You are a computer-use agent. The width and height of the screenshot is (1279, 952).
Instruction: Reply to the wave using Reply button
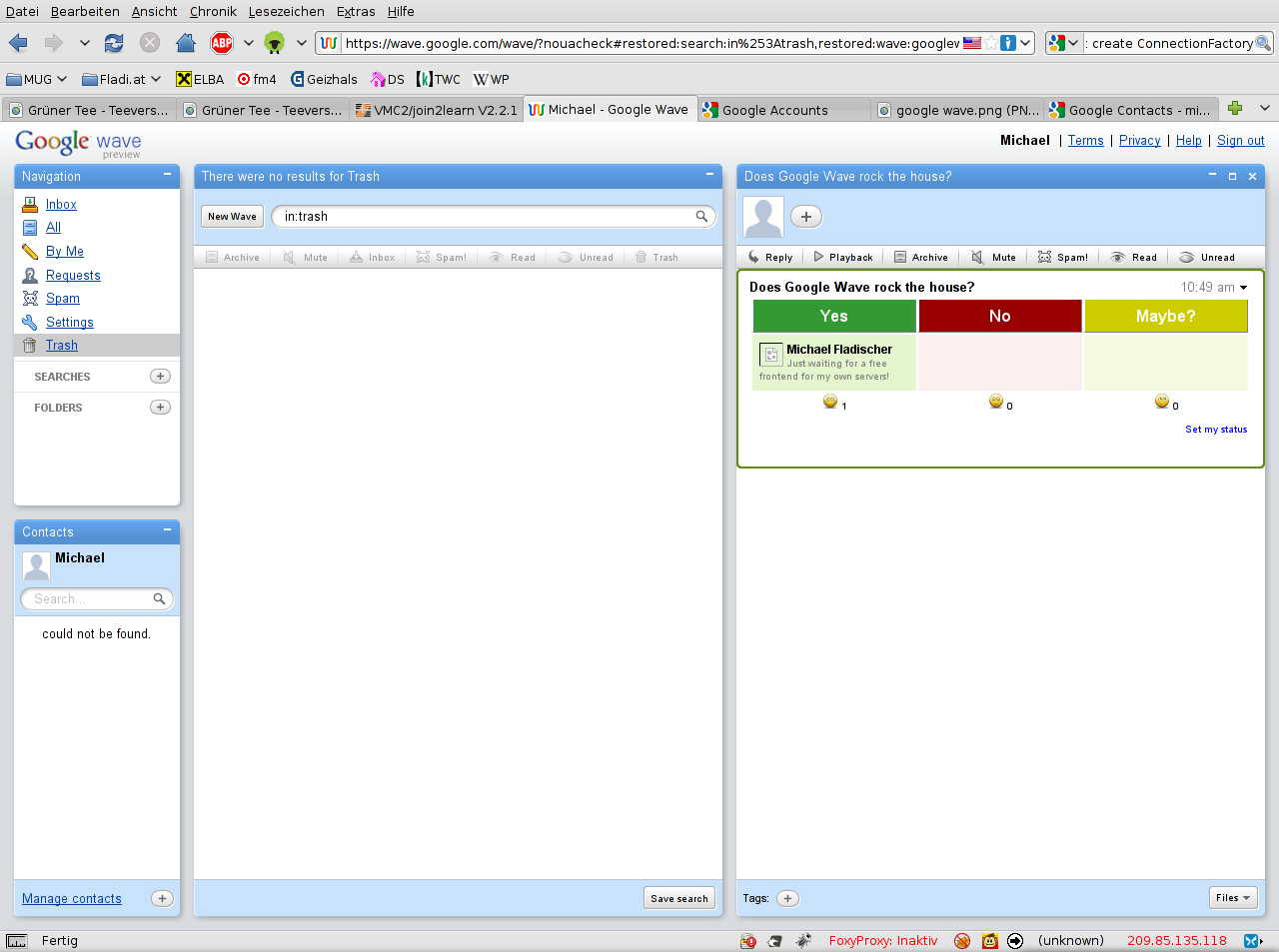pos(769,257)
